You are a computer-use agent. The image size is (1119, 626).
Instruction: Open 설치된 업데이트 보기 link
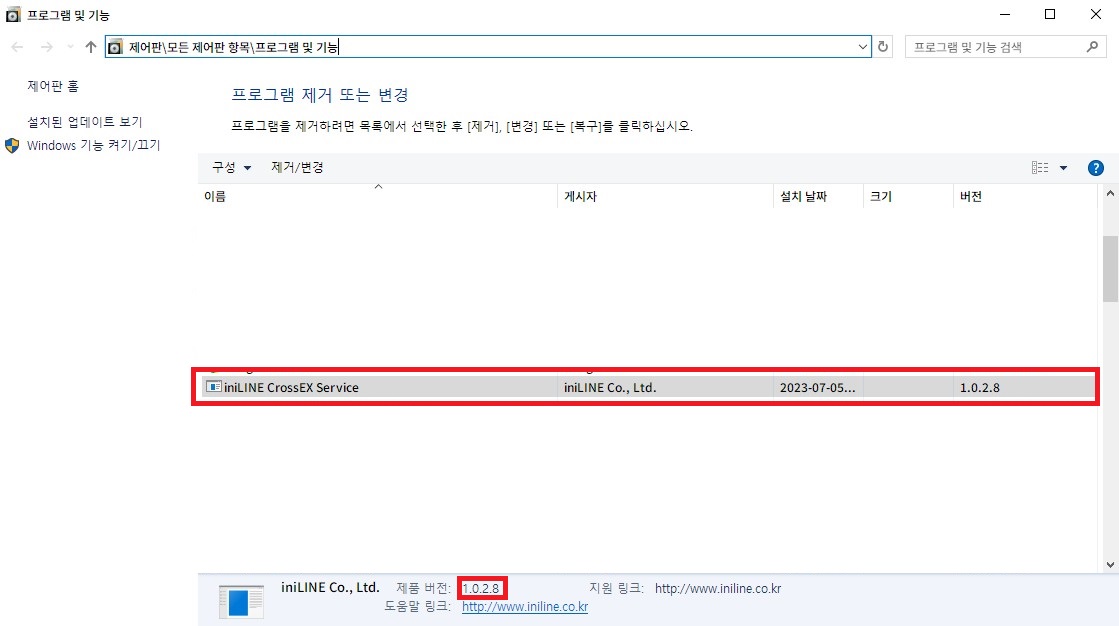click(85, 122)
